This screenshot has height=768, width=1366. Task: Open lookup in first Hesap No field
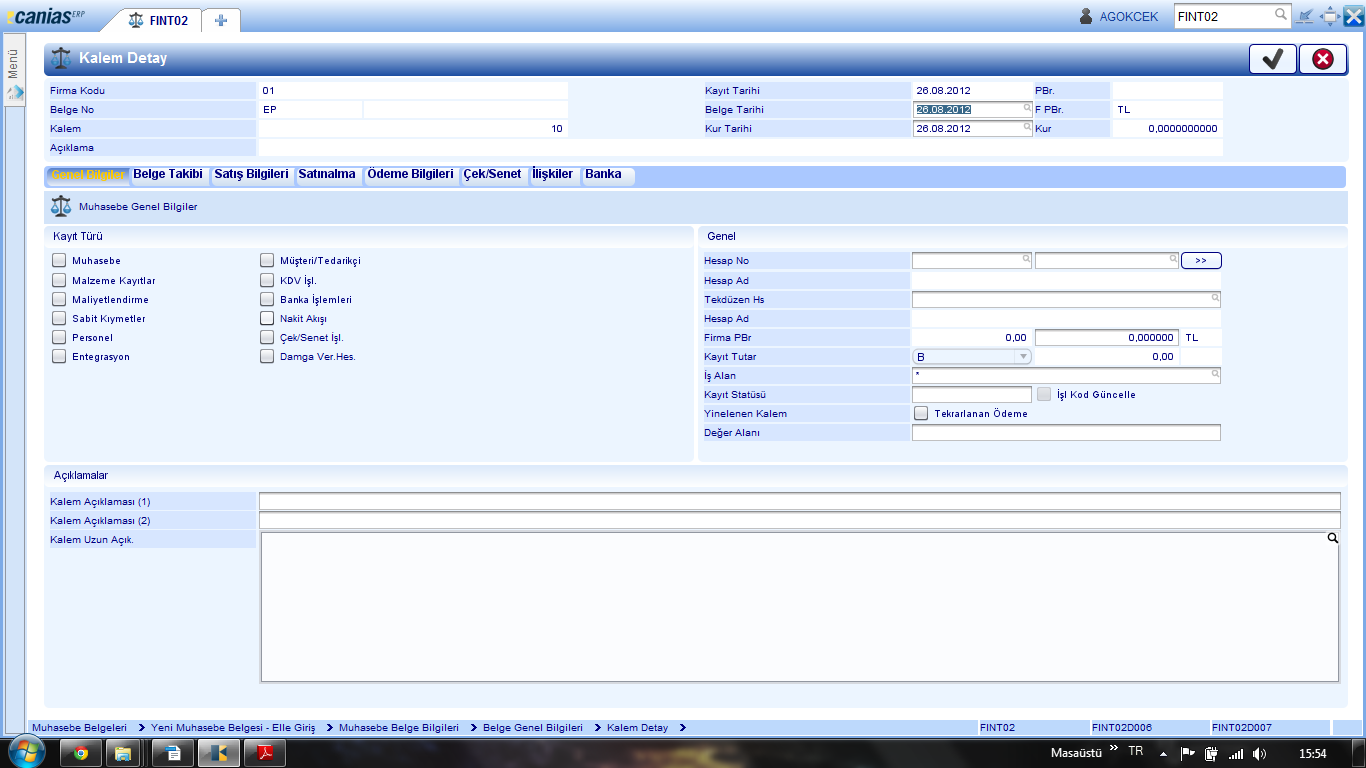(1027, 258)
